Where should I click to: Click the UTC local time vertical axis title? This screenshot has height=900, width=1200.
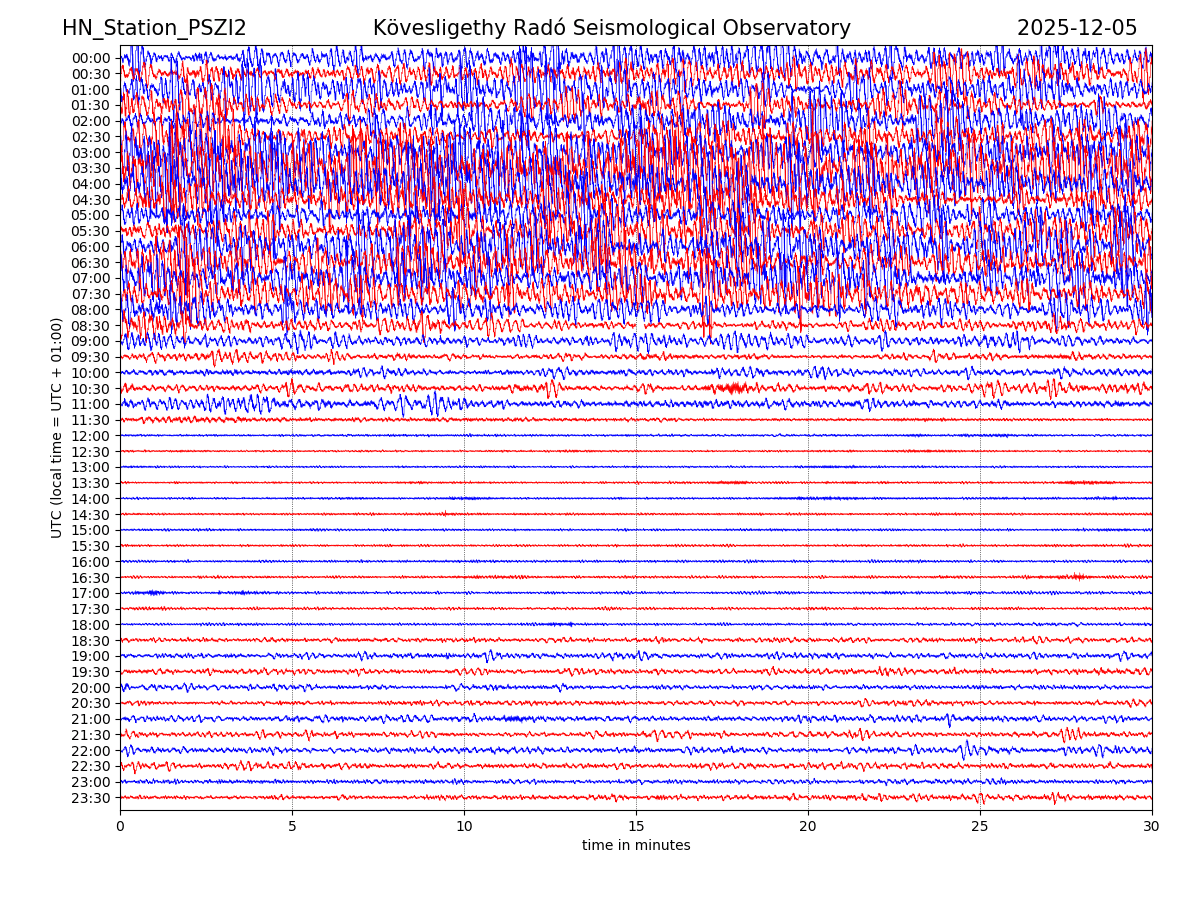[x=57, y=427]
